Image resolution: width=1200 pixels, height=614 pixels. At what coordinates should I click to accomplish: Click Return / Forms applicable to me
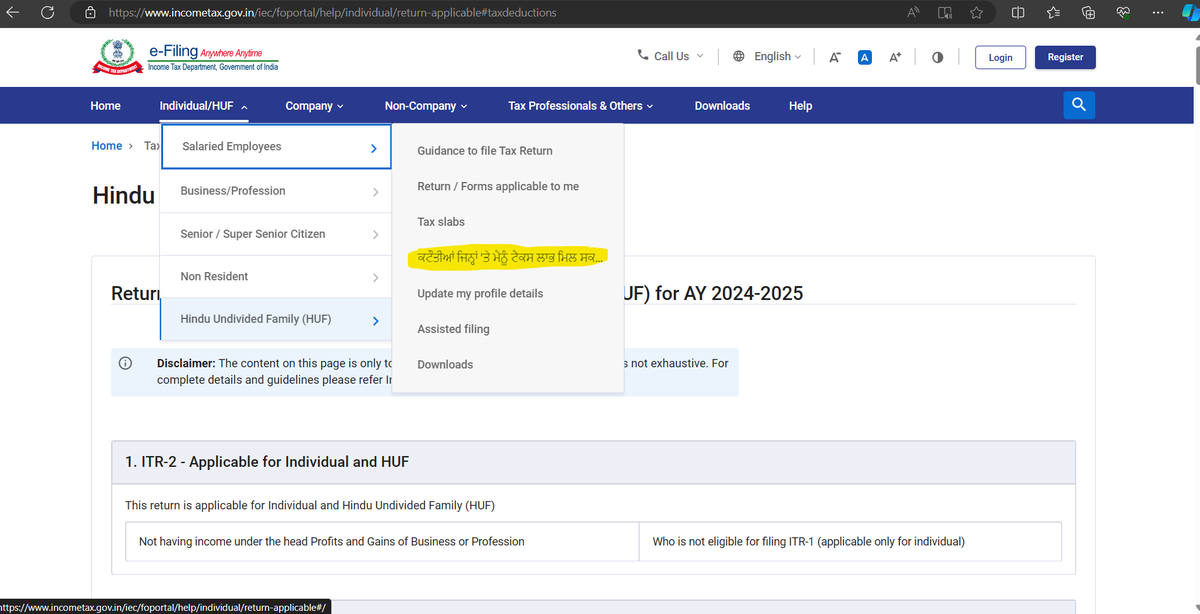tap(498, 186)
